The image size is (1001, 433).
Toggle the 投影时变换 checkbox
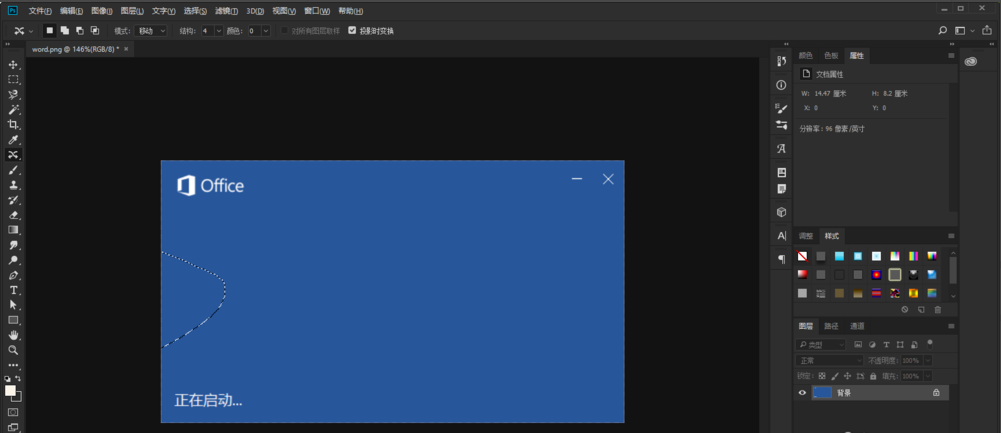pos(352,31)
